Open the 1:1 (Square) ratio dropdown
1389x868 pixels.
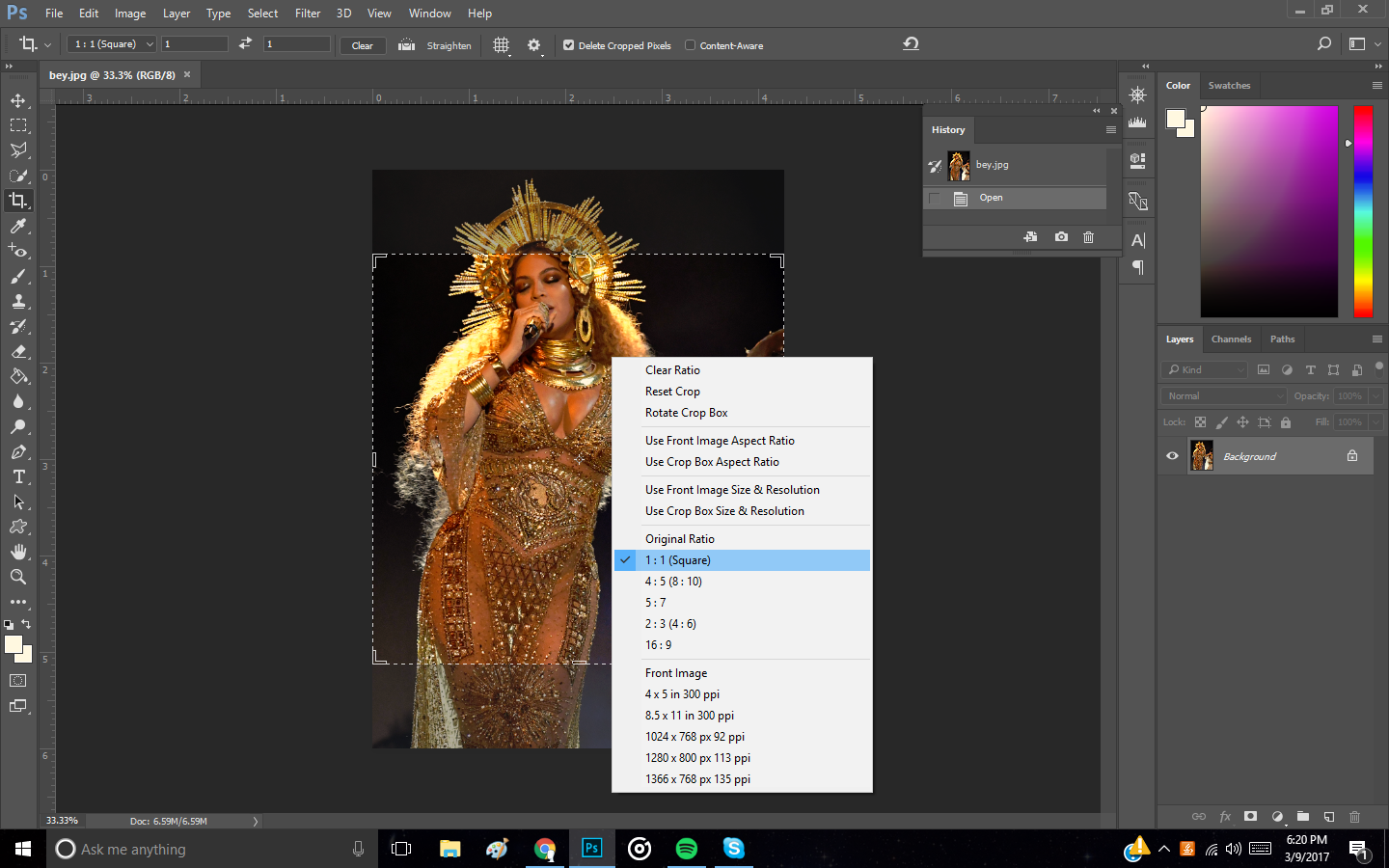pyautogui.click(x=112, y=44)
